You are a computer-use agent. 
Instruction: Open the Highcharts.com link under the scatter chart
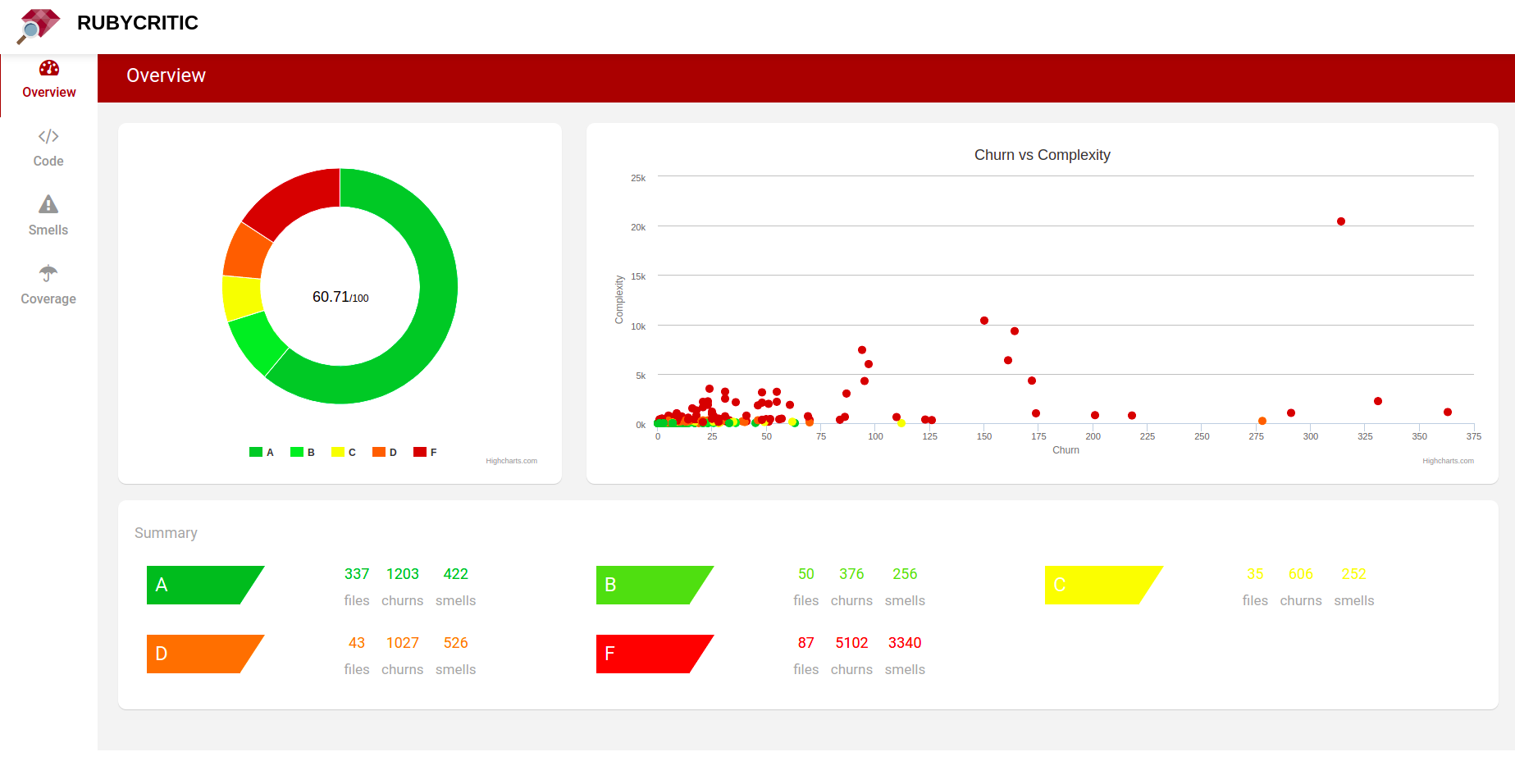tap(1448, 461)
